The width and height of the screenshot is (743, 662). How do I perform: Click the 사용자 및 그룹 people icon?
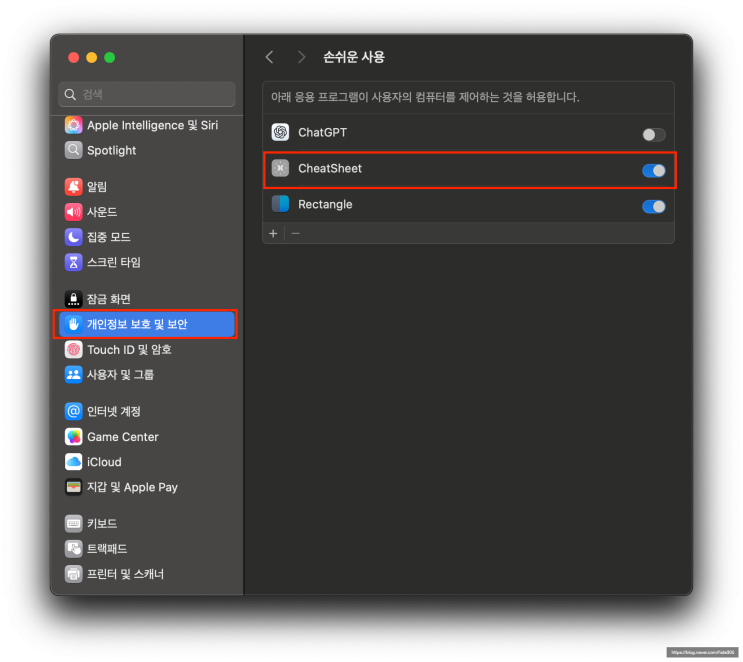pos(73,375)
